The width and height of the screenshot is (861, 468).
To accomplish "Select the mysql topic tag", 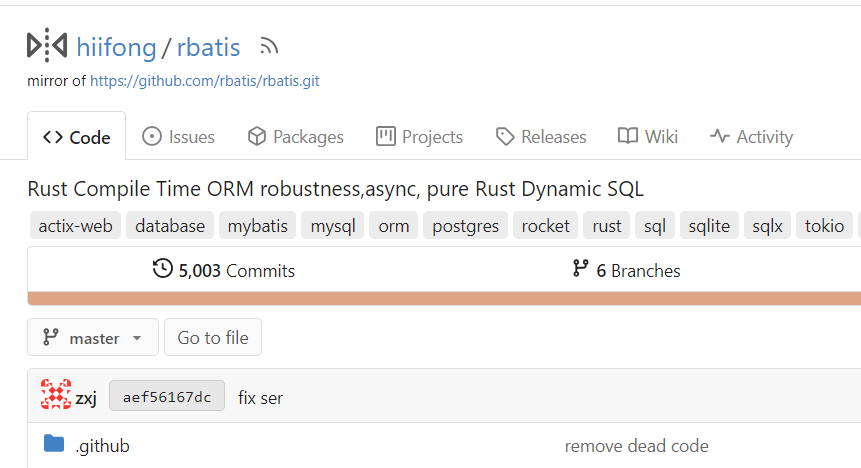I will point(333,226).
